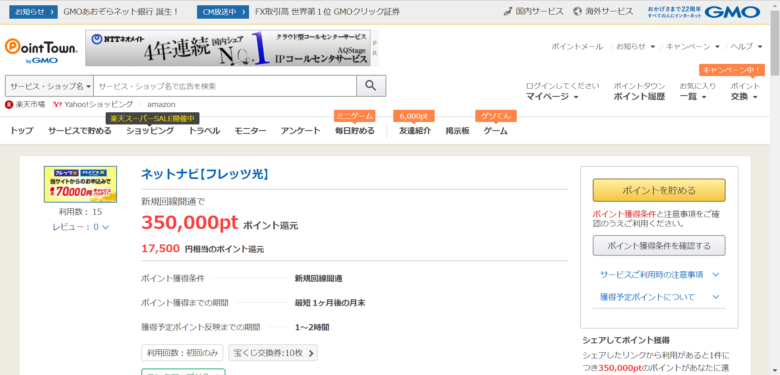Click the orange ゲソてん badge
The height and width of the screenshot is (375, 780).
point(496,116)
